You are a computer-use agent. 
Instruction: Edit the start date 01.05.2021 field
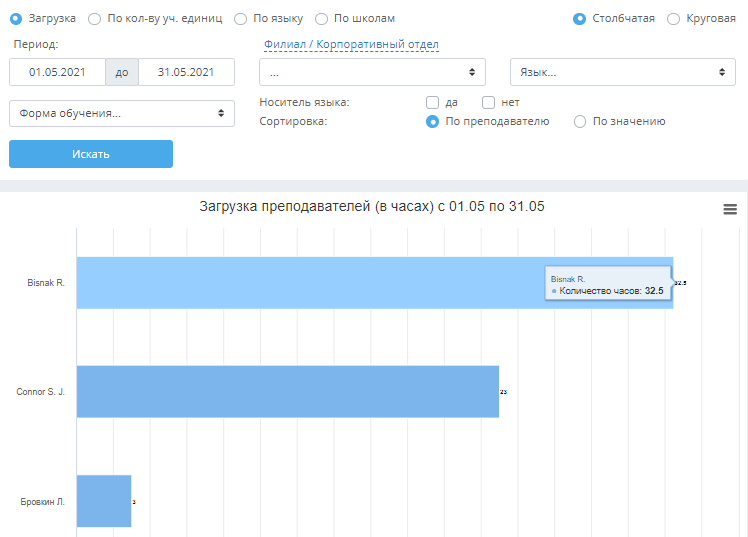click(57, 72)
